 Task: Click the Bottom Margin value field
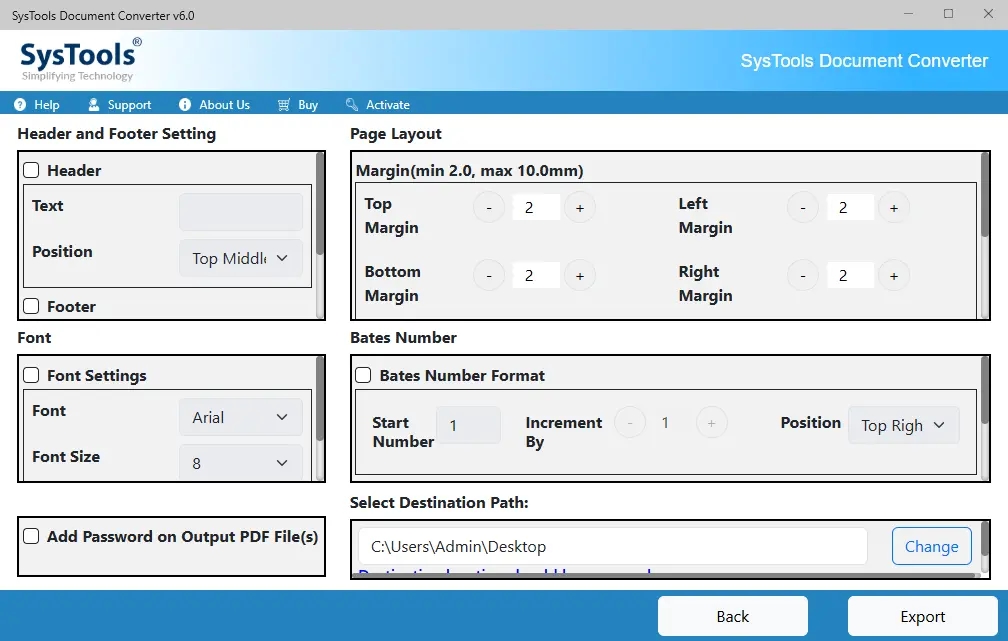(x=536, y=276)
